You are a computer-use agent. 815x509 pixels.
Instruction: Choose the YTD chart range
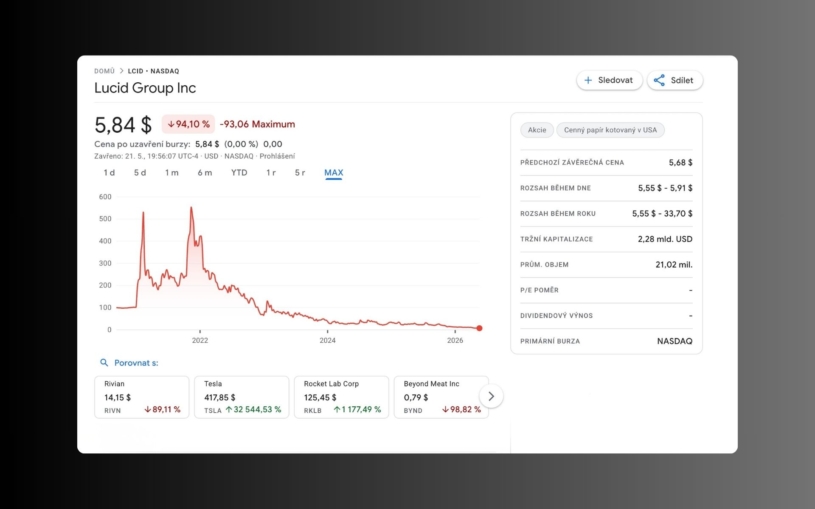[x=239, y=173]
